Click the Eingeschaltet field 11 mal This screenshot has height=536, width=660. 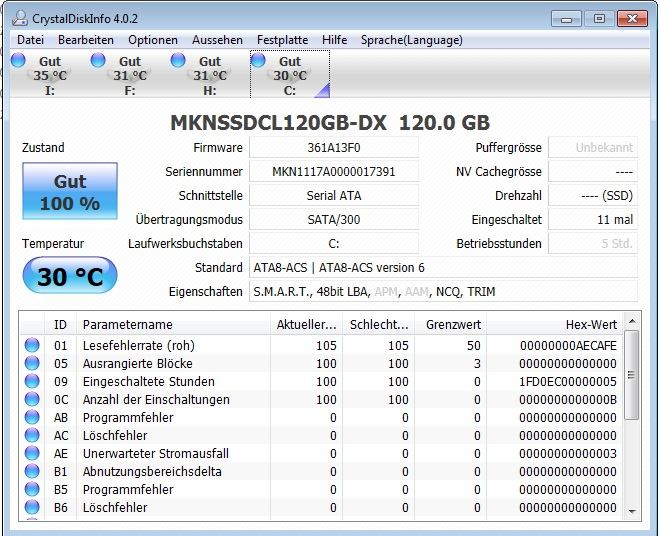click(593, 220)
